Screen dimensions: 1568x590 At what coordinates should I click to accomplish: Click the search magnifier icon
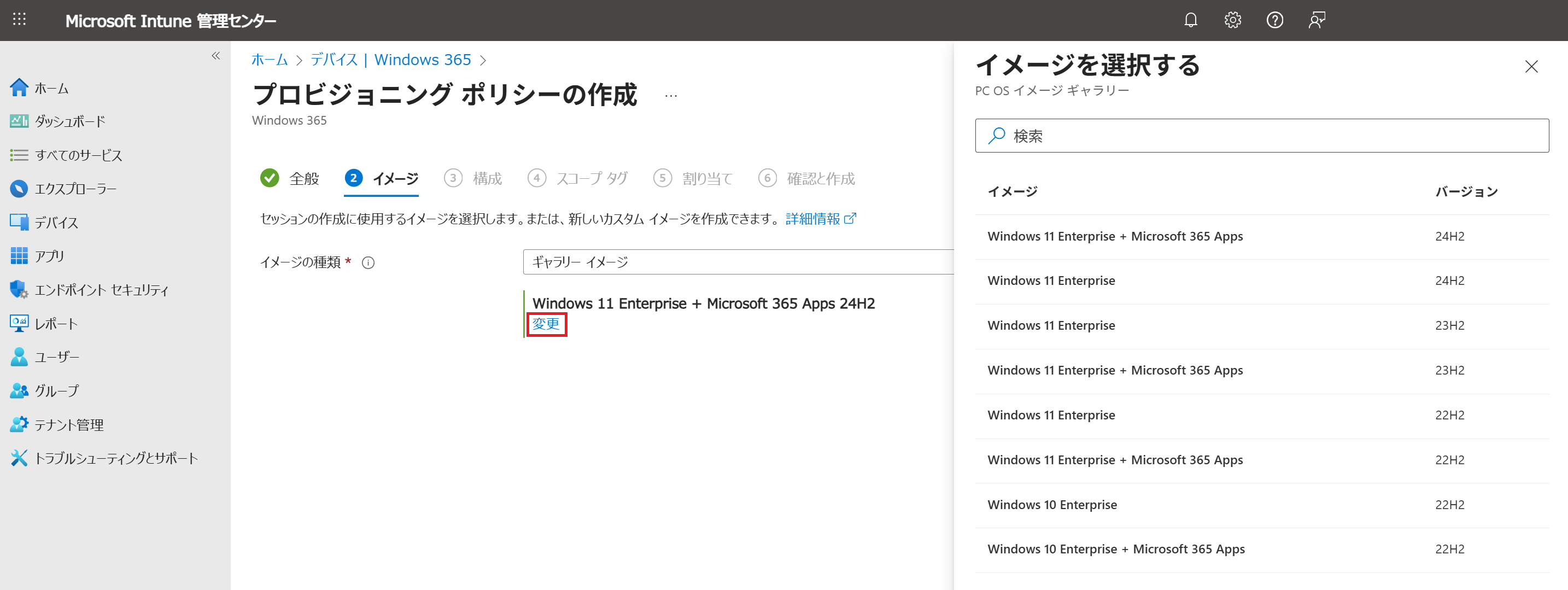pos(997,135)
